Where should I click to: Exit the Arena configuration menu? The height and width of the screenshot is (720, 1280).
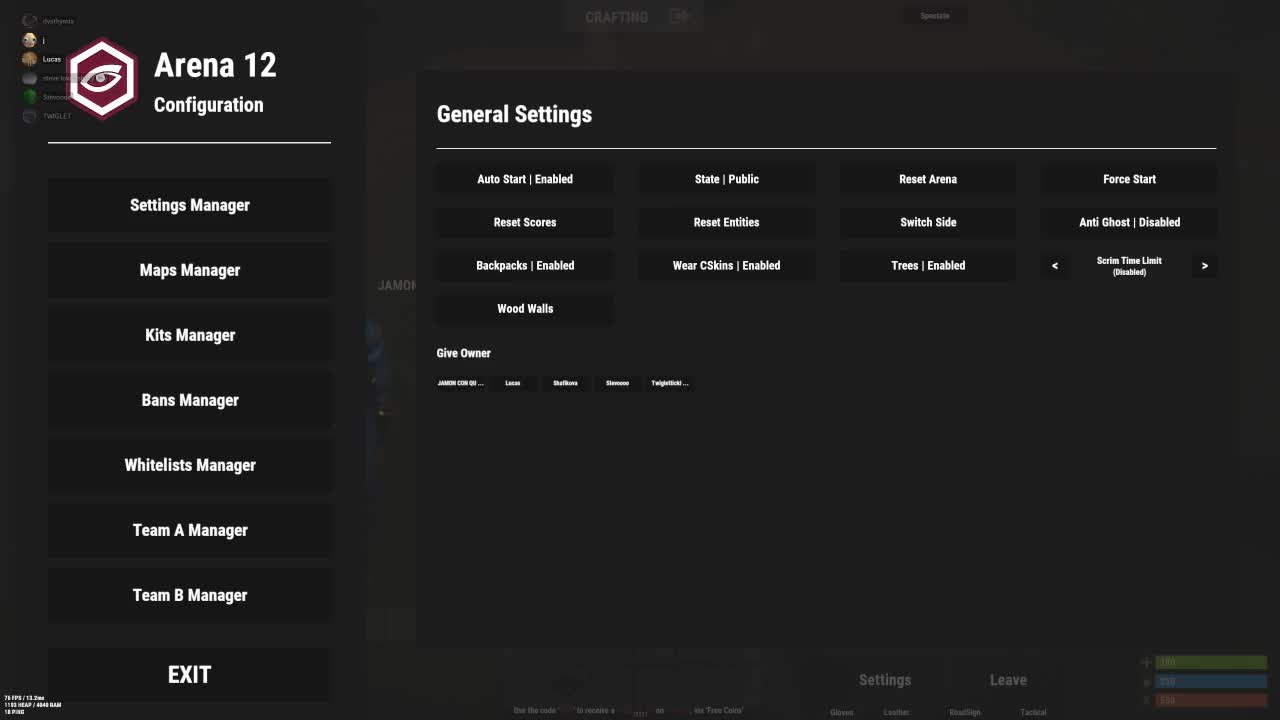[x=189, y=675]
